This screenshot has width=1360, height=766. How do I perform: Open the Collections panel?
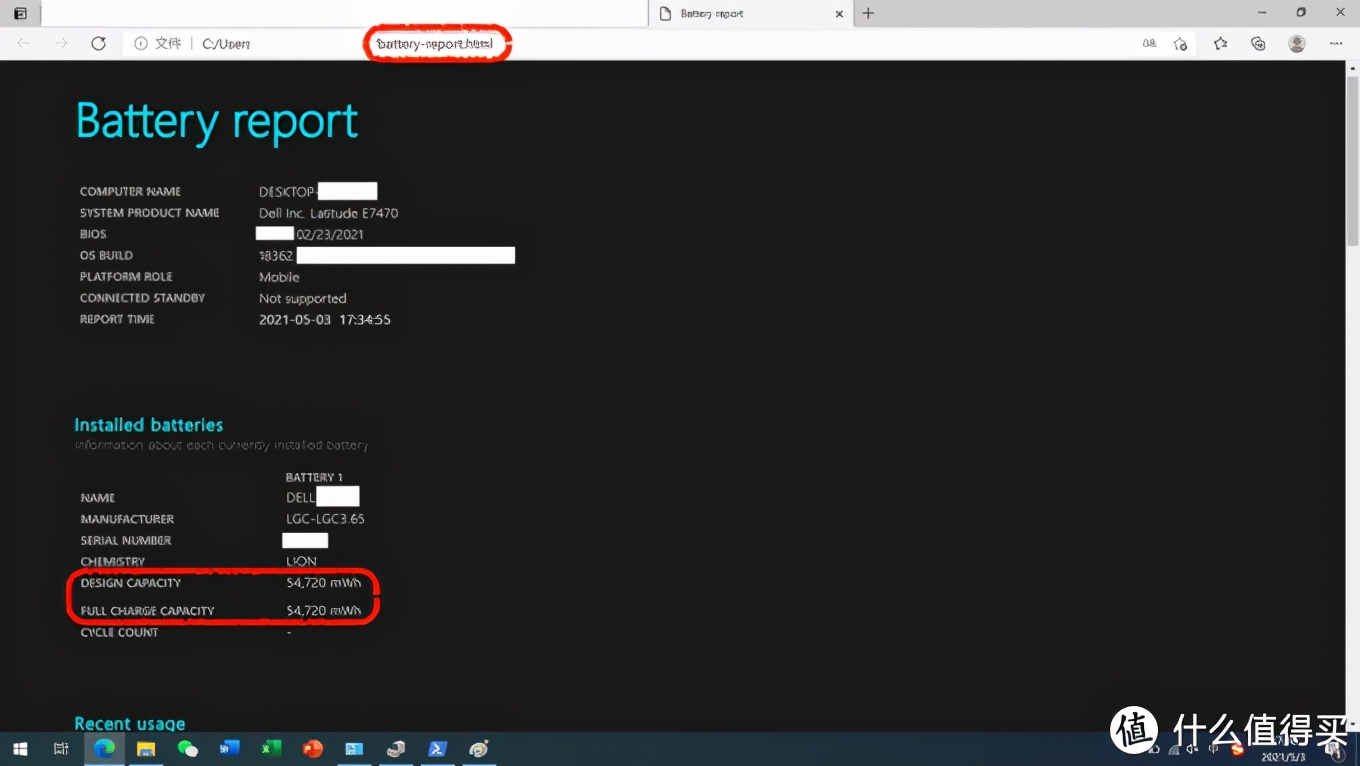(x=1258, y=43)
